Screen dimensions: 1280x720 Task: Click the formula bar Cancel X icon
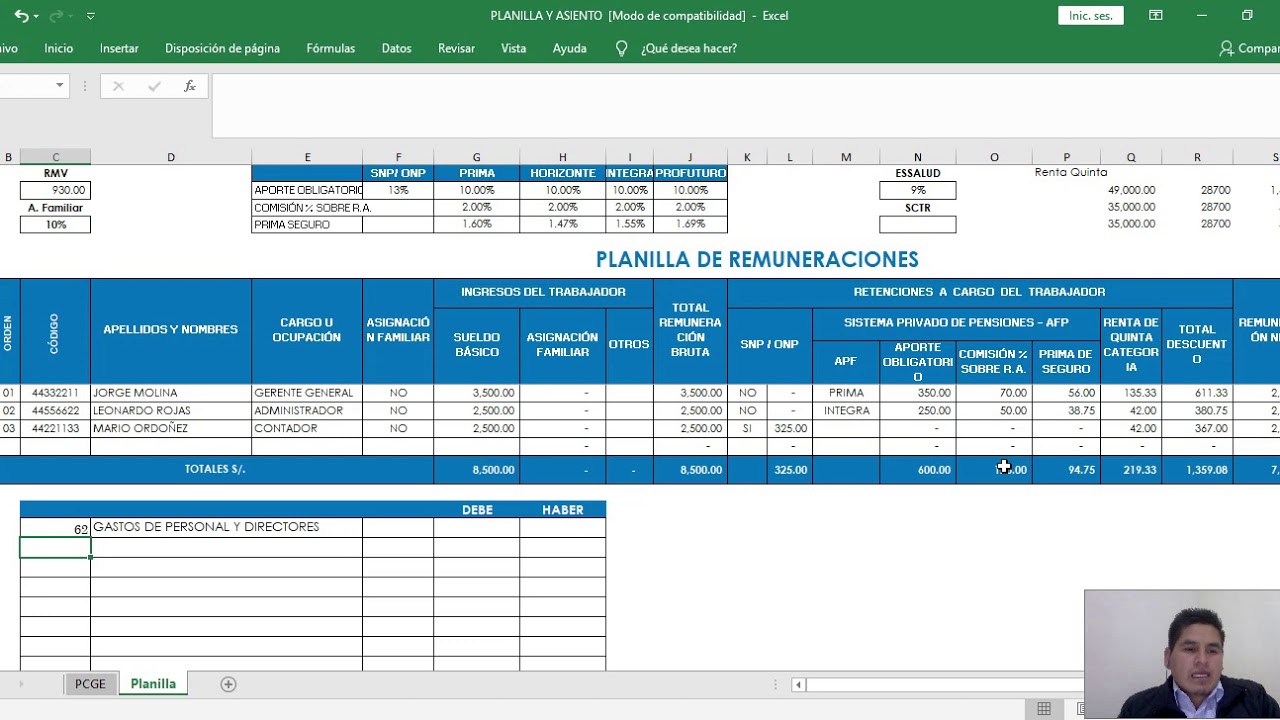click(118, 86)
